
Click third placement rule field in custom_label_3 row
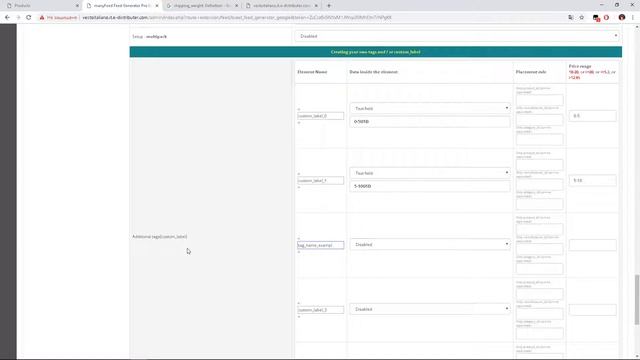click(540, 333)
